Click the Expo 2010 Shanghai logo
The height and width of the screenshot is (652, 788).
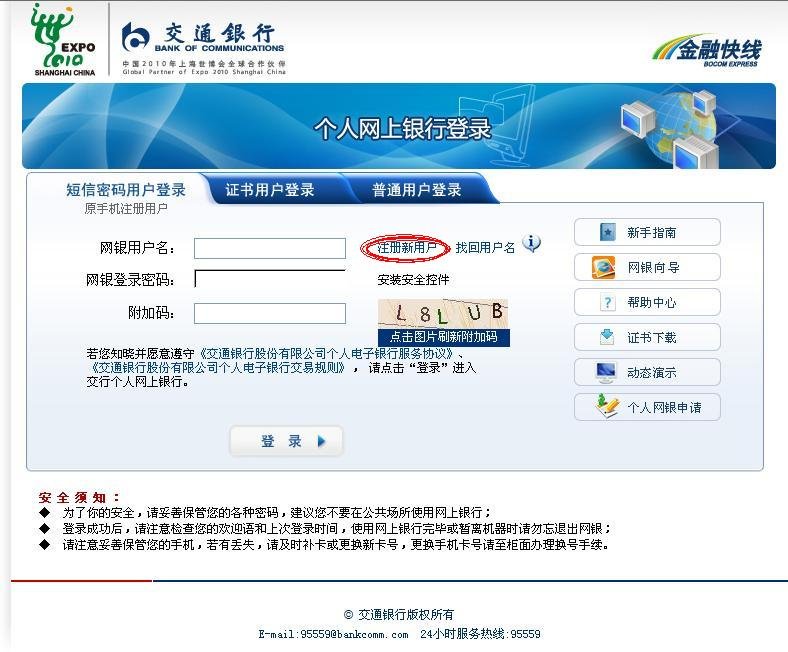(x=63, y=40)
